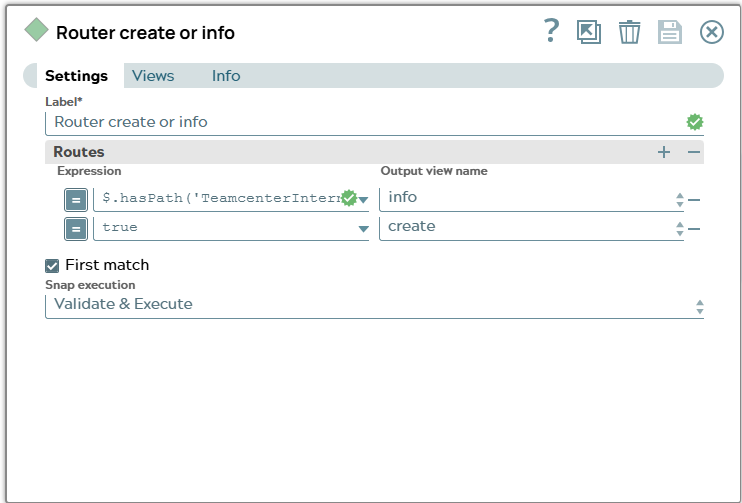
Task: Switch to the Settings tab
Action: click(x=76, y=76)
